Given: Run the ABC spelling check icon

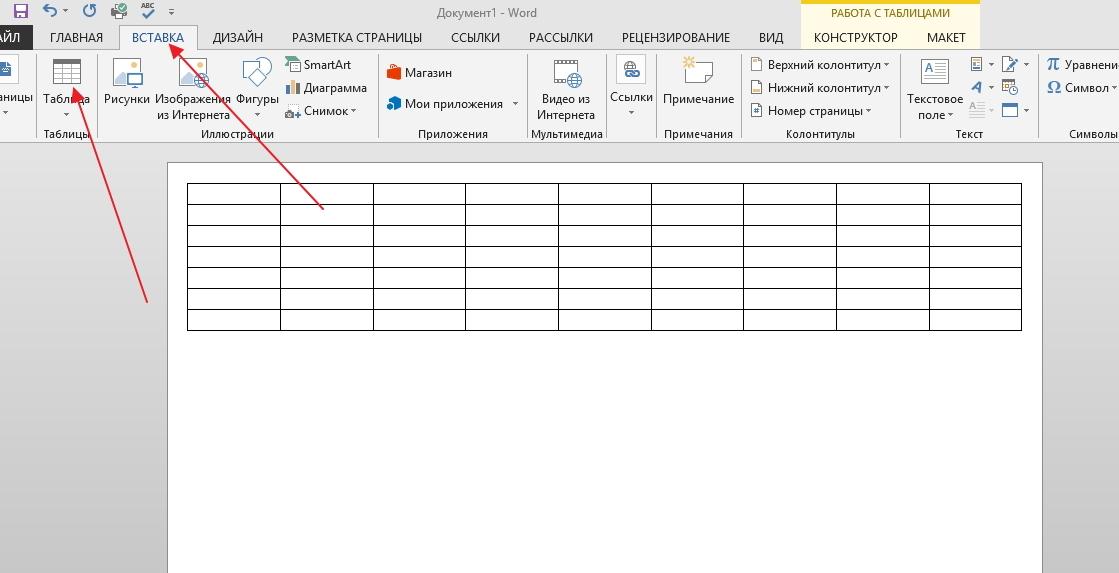Looking at the screenshot, I should pos(148,12).
